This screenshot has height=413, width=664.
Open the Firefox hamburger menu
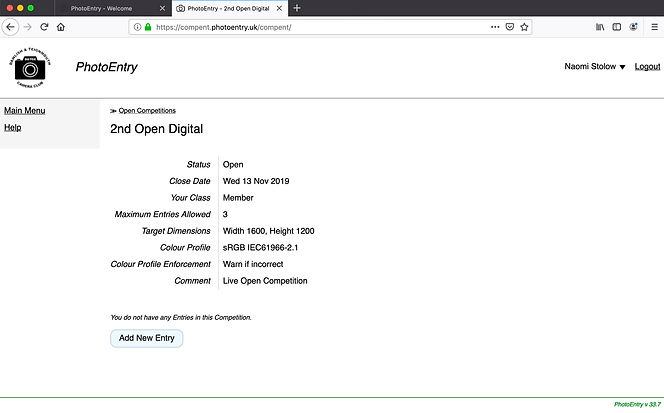pyautogui.click(x=654, y=27)
